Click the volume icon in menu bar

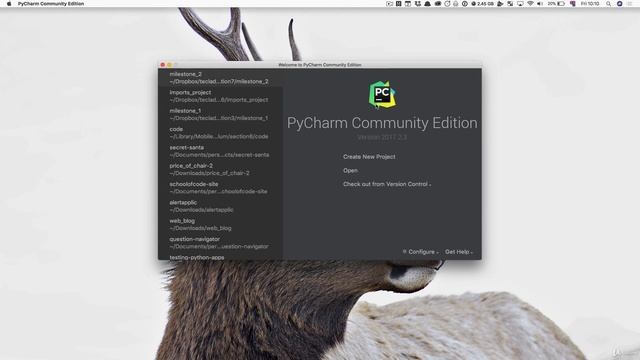pos(540,4)
